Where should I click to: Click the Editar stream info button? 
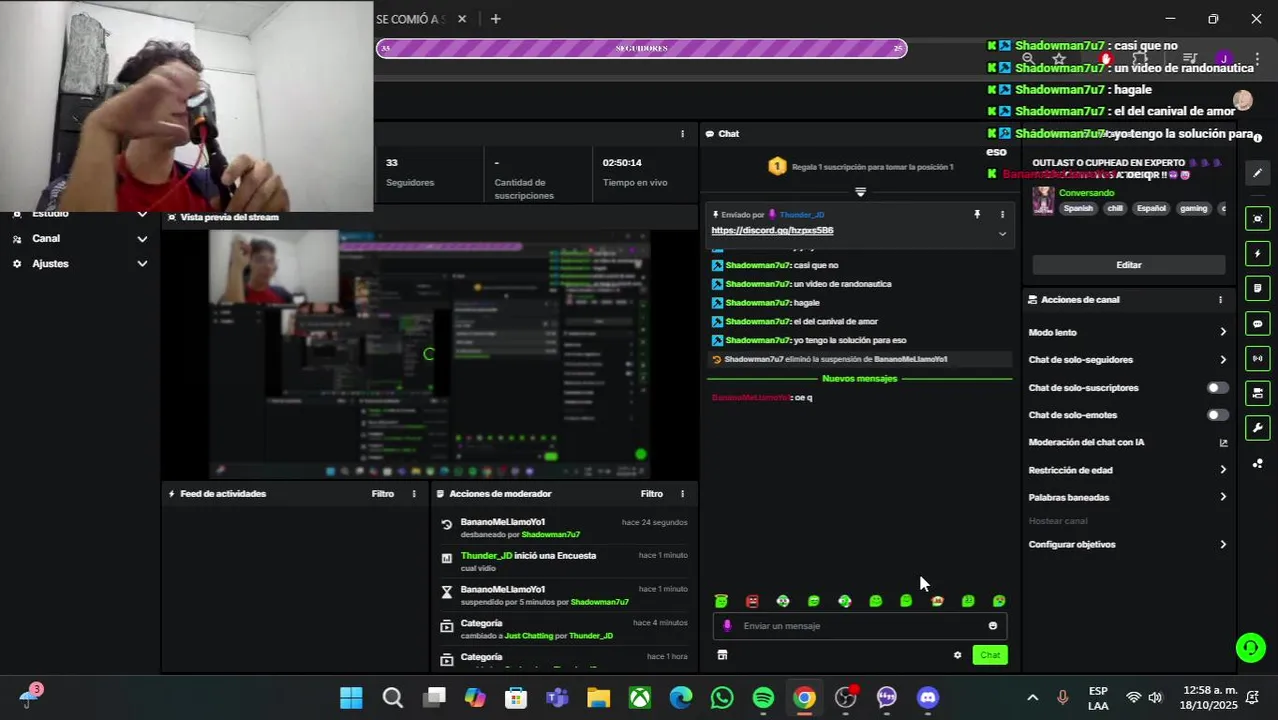[1128, 265]
